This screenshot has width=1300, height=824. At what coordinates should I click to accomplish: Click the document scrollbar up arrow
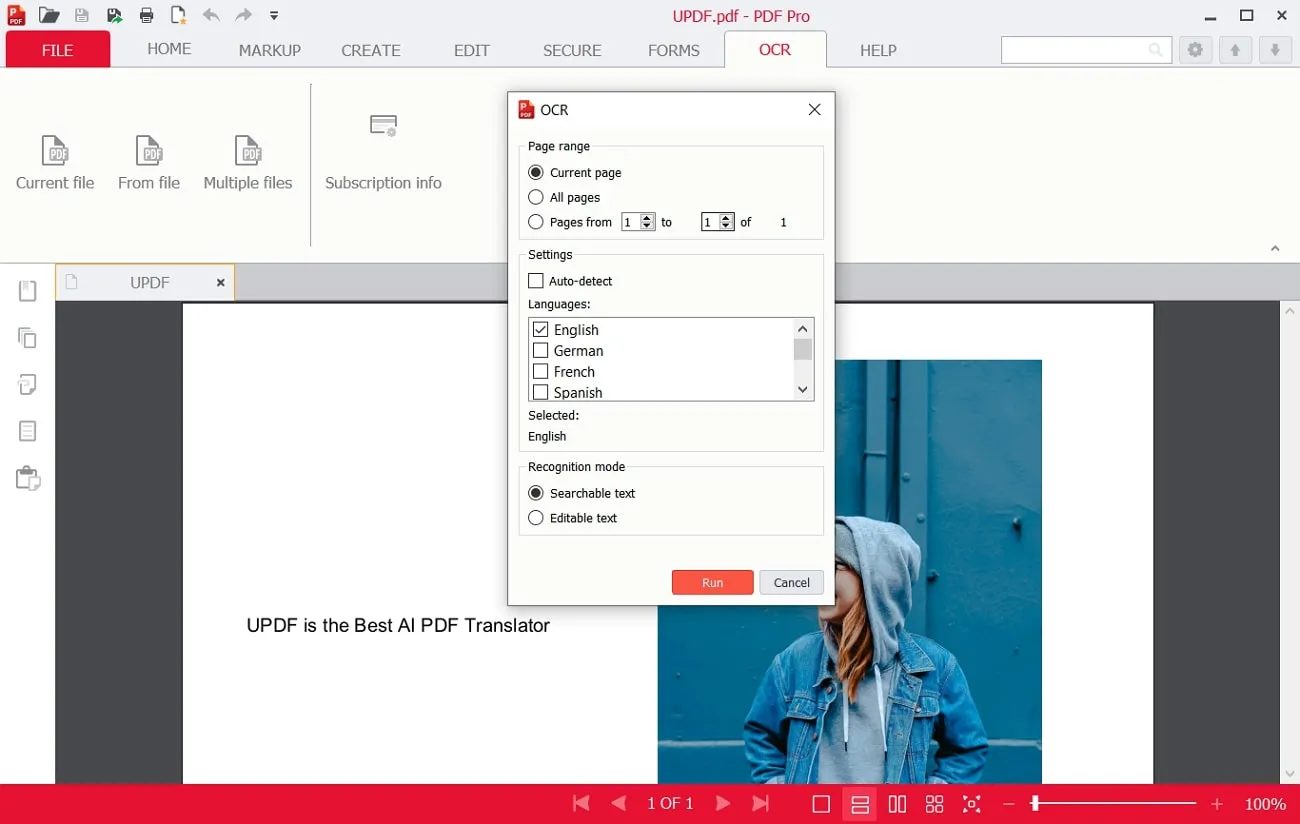(1290, 311)
